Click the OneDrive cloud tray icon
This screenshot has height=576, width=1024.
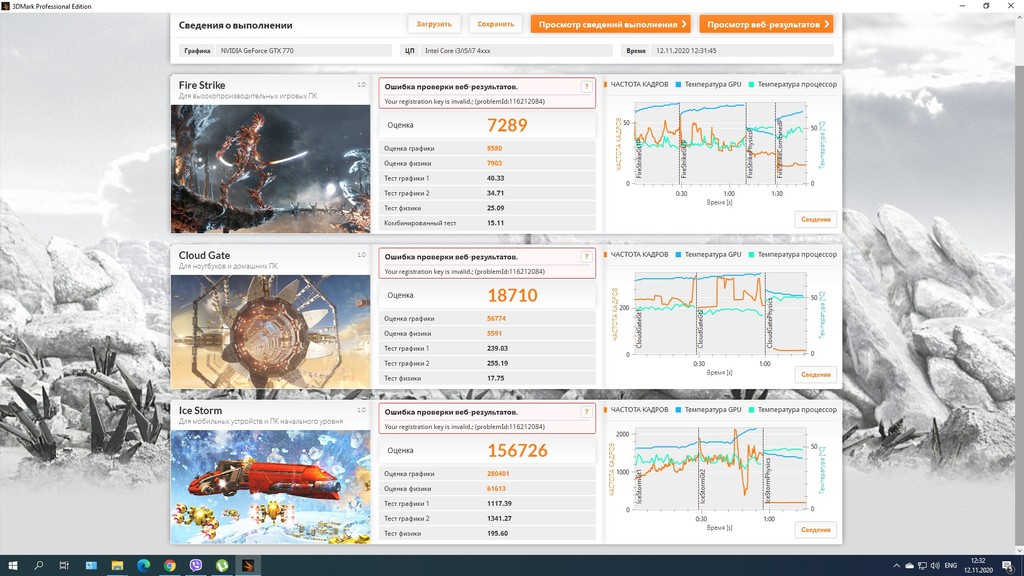coord(909,566)
